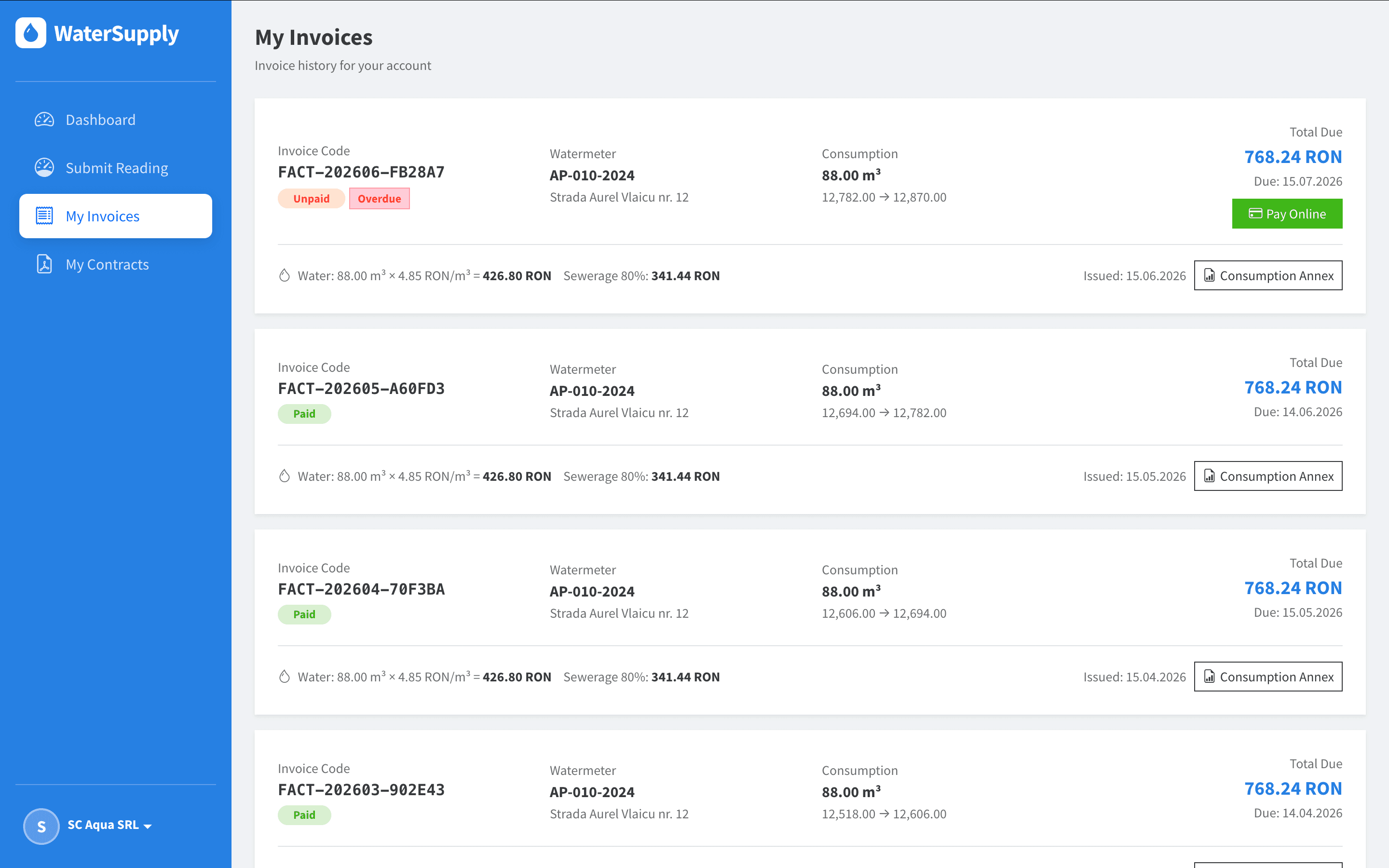
Task: Open Dashboard from sidebar gauge icon
Action: tap(44, 120)
